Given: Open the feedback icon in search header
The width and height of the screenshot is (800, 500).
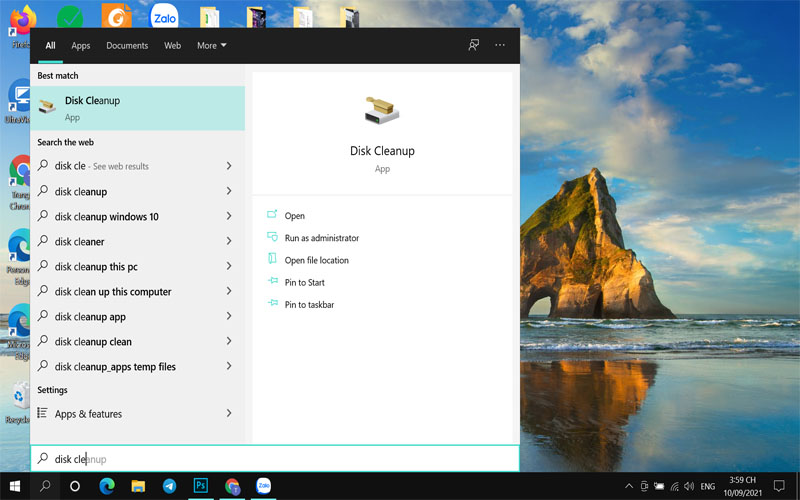Looking at the screenshot, I should (x=474, y=45).
